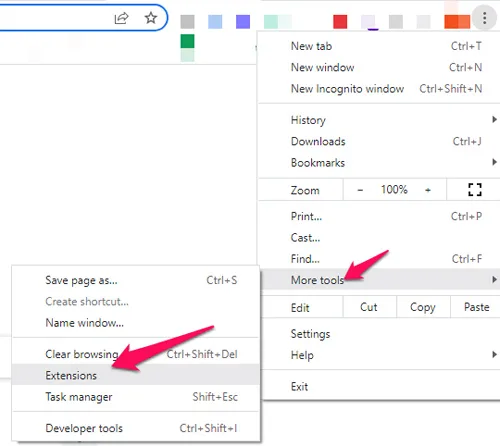500x446 pixels.
Task: Click the blue-outlined address bar field
Action: [x=83, y=18]
